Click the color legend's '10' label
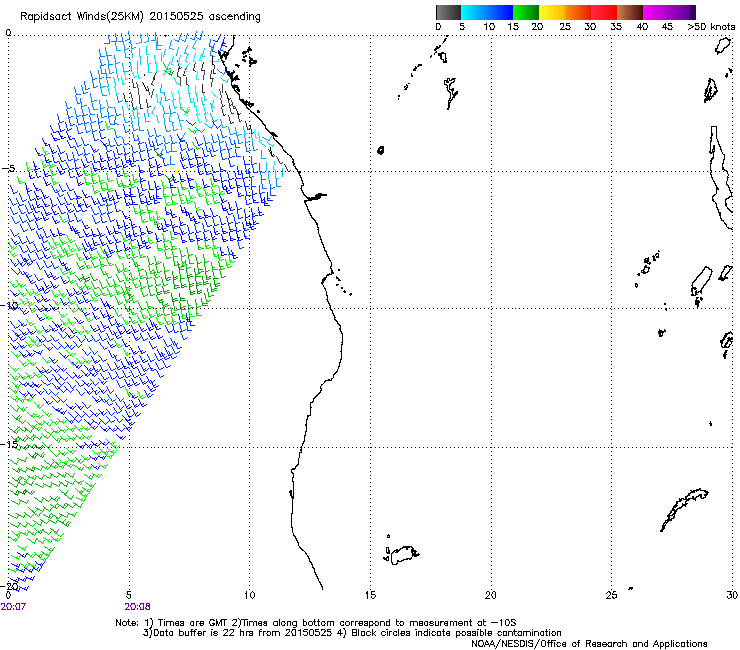Viewport: 740px width, 650px height. click(x=489, y=27)
